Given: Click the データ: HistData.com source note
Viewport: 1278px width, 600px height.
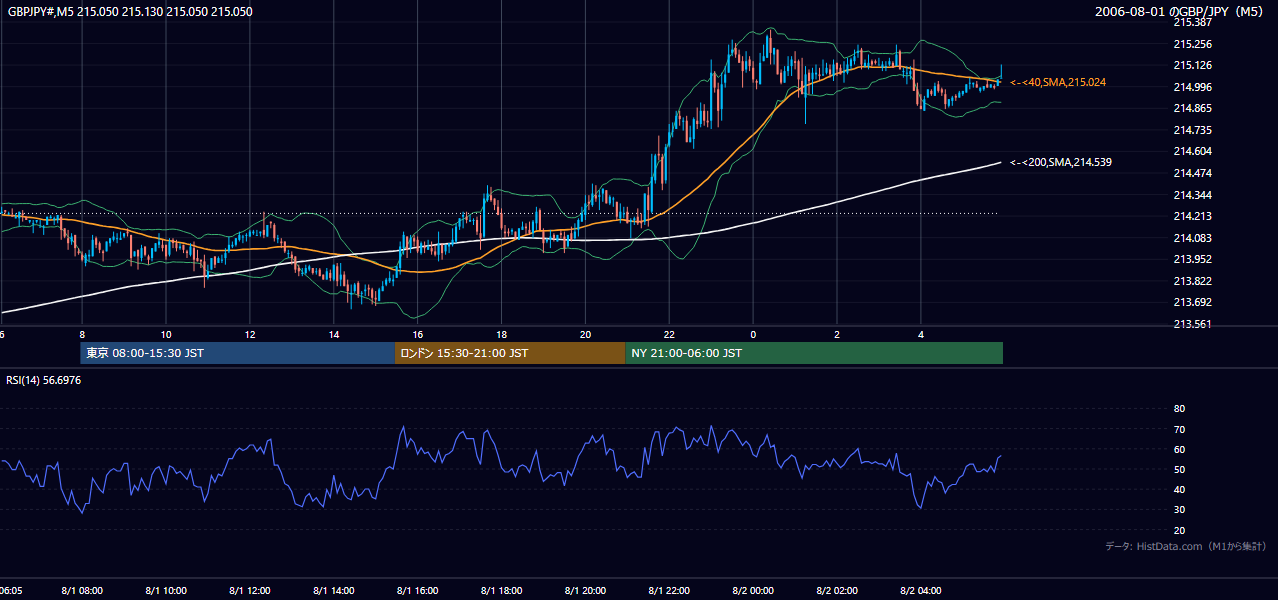Looking at the screenshot, I should click(x=1186, y=546).
